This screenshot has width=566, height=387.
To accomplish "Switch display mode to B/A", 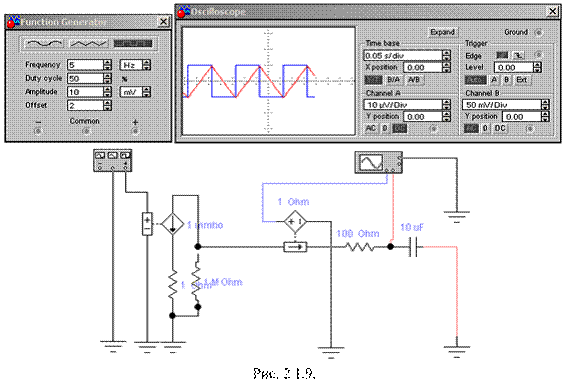I will pos(393,80).
